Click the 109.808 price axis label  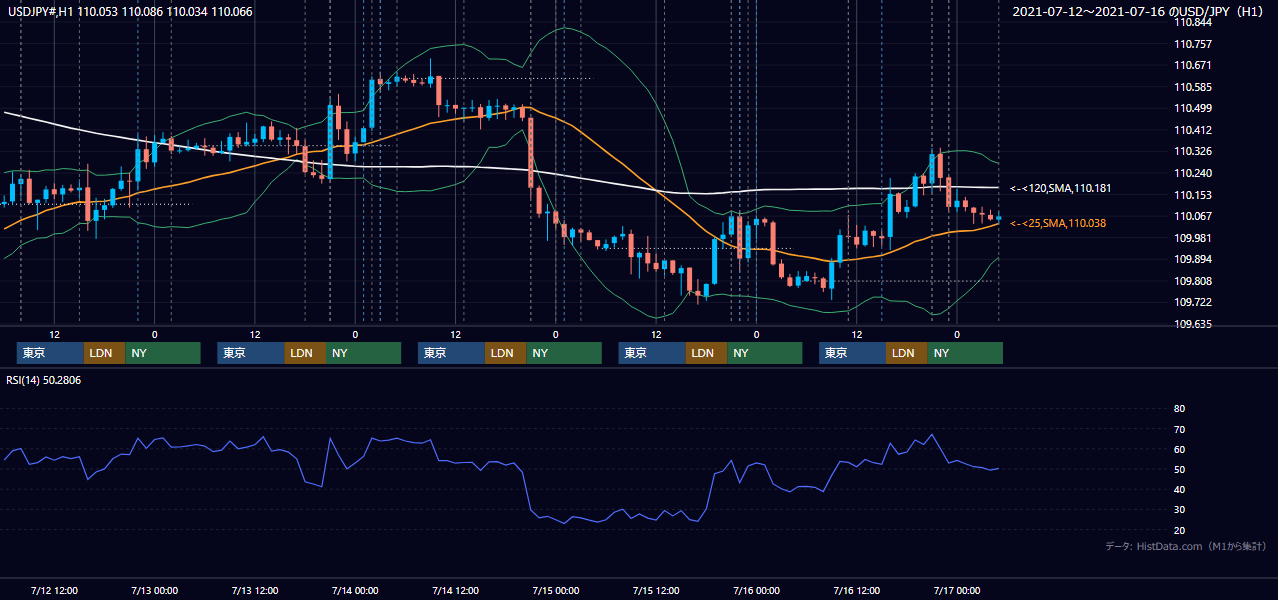(1194, 281)
